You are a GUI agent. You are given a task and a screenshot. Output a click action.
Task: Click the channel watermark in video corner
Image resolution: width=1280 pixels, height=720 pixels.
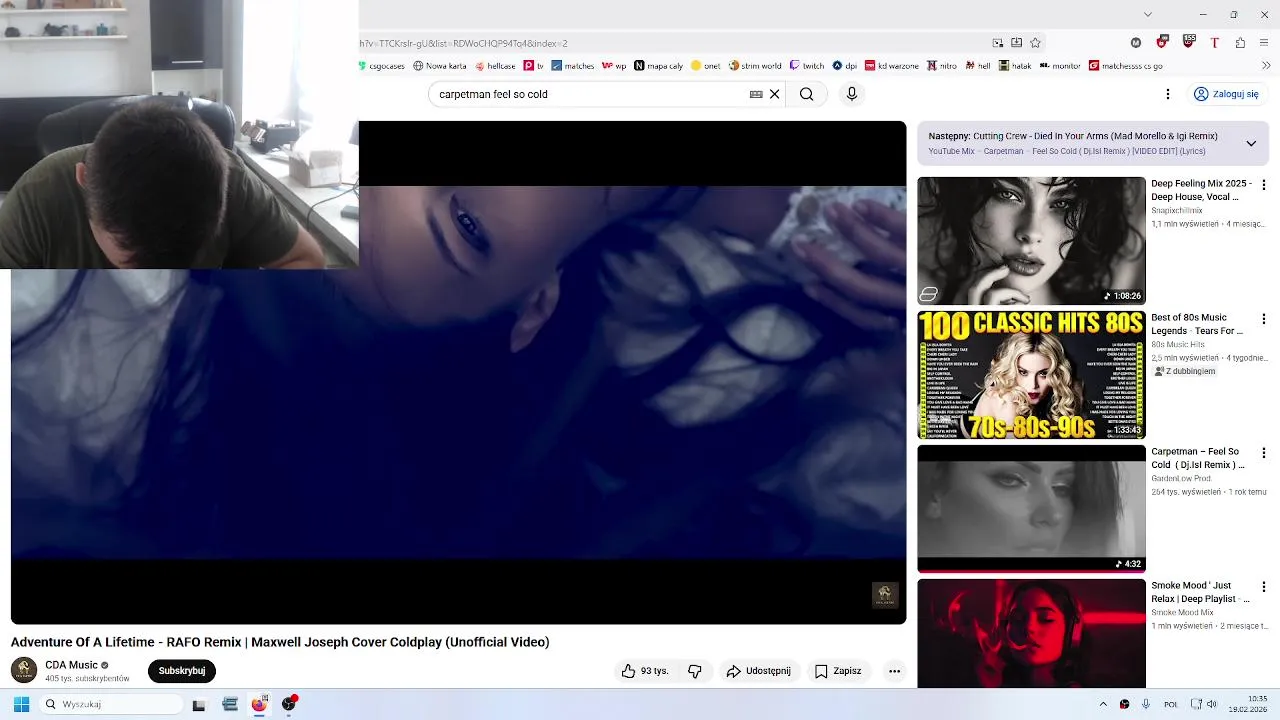point(885,595)
